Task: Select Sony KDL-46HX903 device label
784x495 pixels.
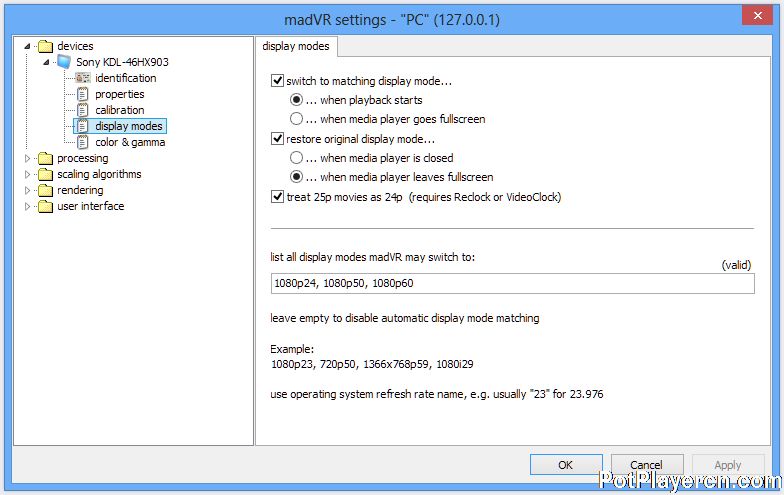Action: (122, 62)
